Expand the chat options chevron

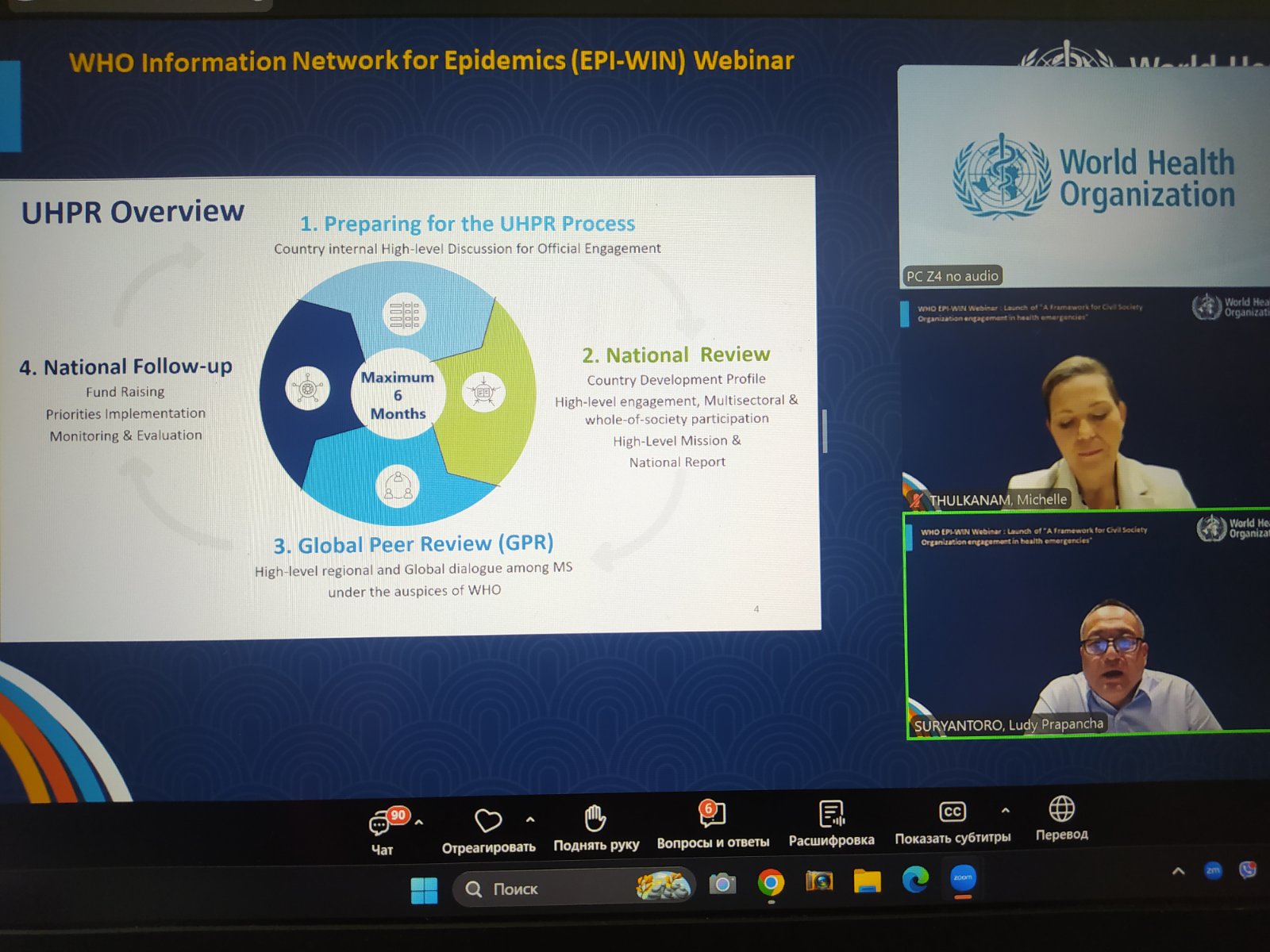click(x=419, y=823)
